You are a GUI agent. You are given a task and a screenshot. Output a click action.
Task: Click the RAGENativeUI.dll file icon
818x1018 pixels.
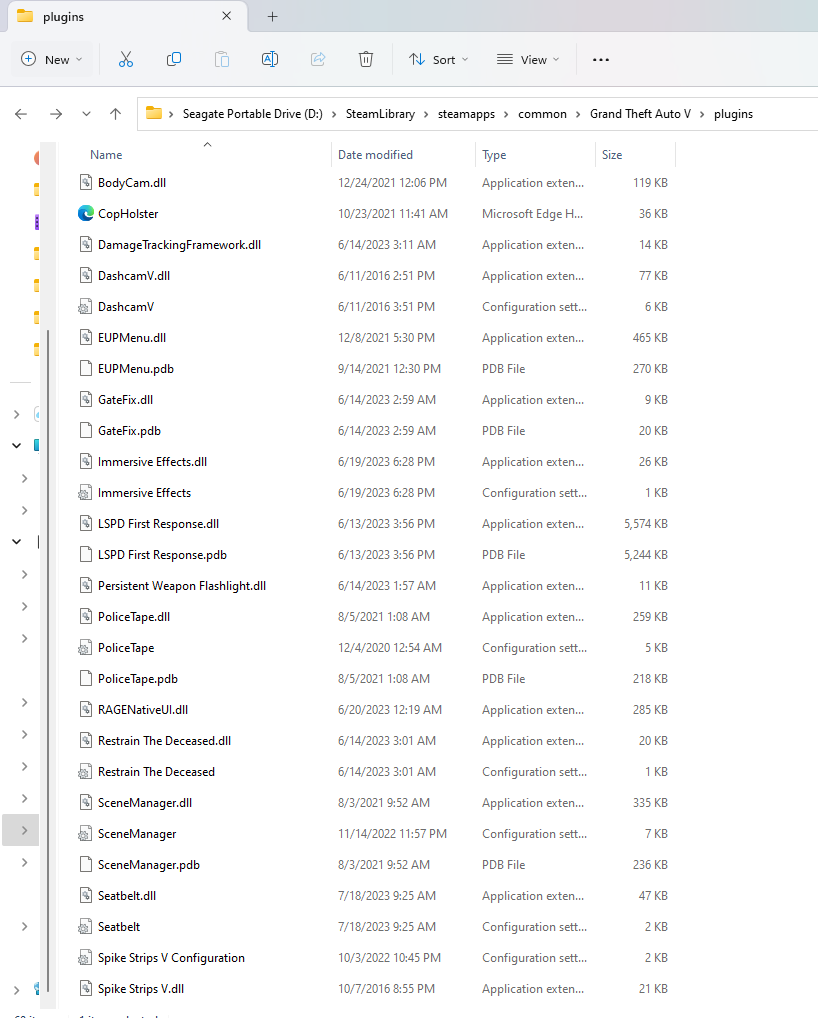coord(86,710)
